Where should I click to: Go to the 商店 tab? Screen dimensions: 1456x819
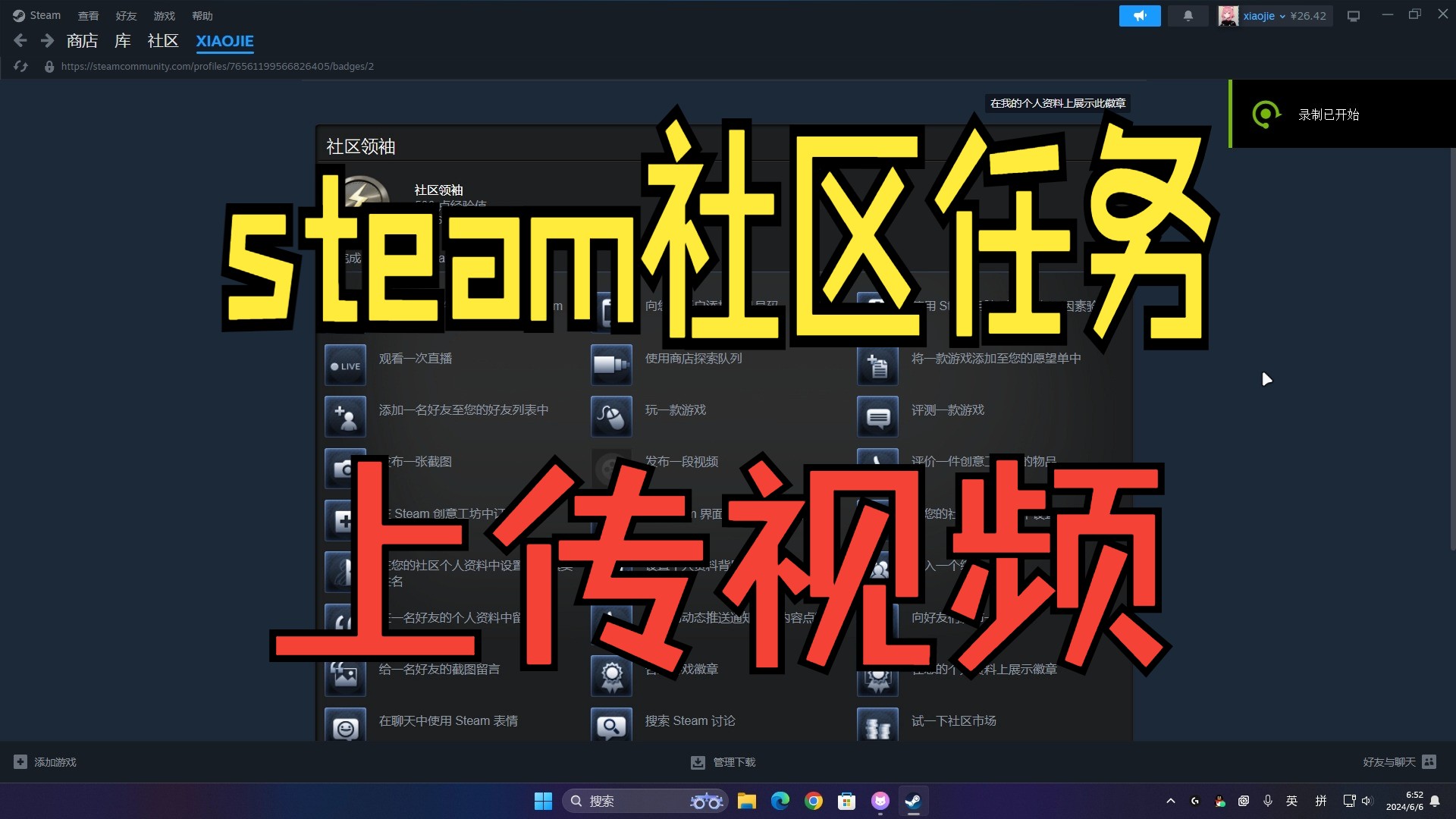tap(82, 41)
